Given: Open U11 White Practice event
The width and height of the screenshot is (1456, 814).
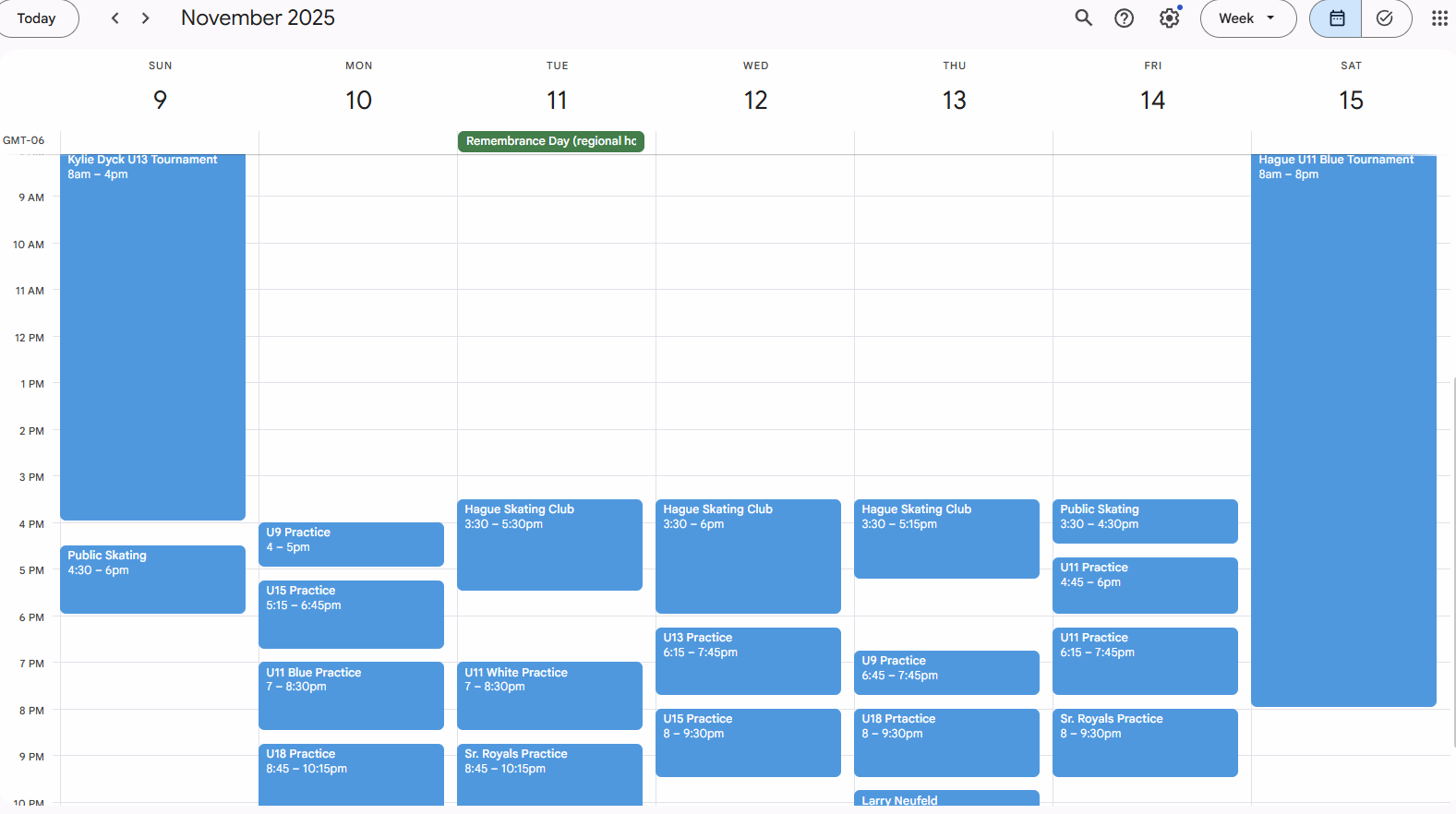Looking at the screenshot, I should click(549, 696).
